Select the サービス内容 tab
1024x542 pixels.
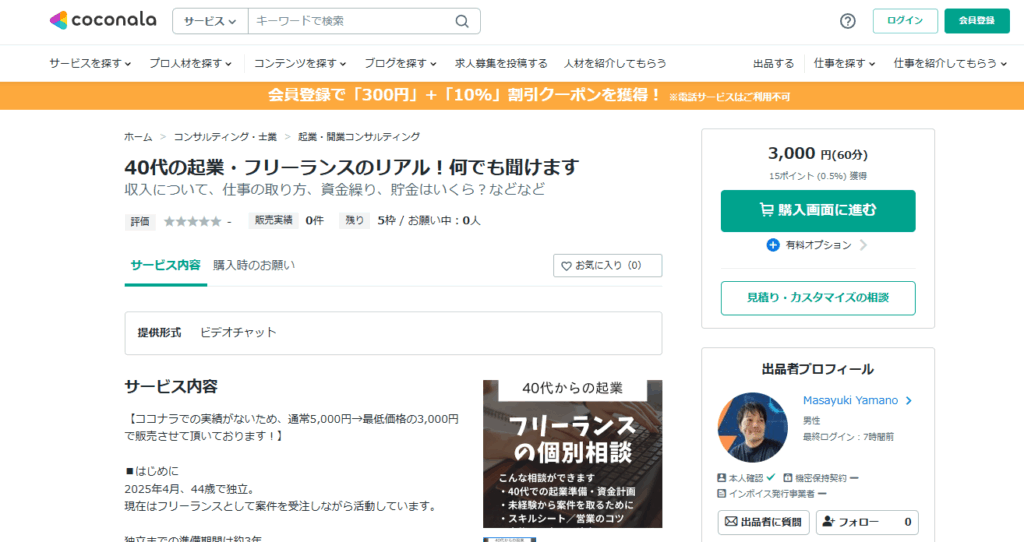(x=165, y=266)
